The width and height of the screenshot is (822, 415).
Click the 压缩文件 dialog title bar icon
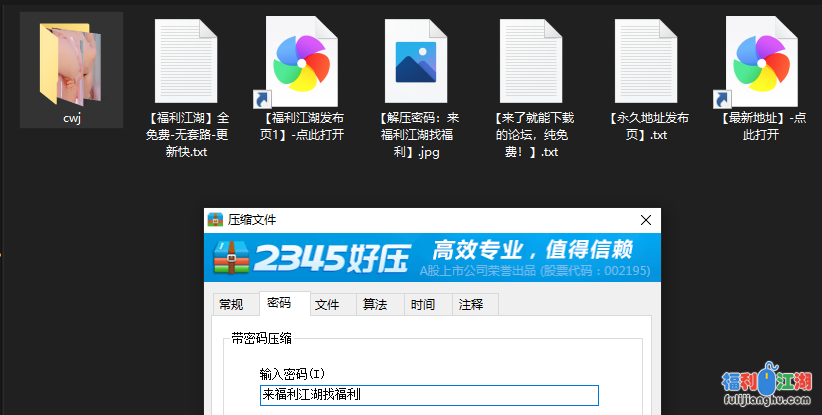[x=215, y=220]
